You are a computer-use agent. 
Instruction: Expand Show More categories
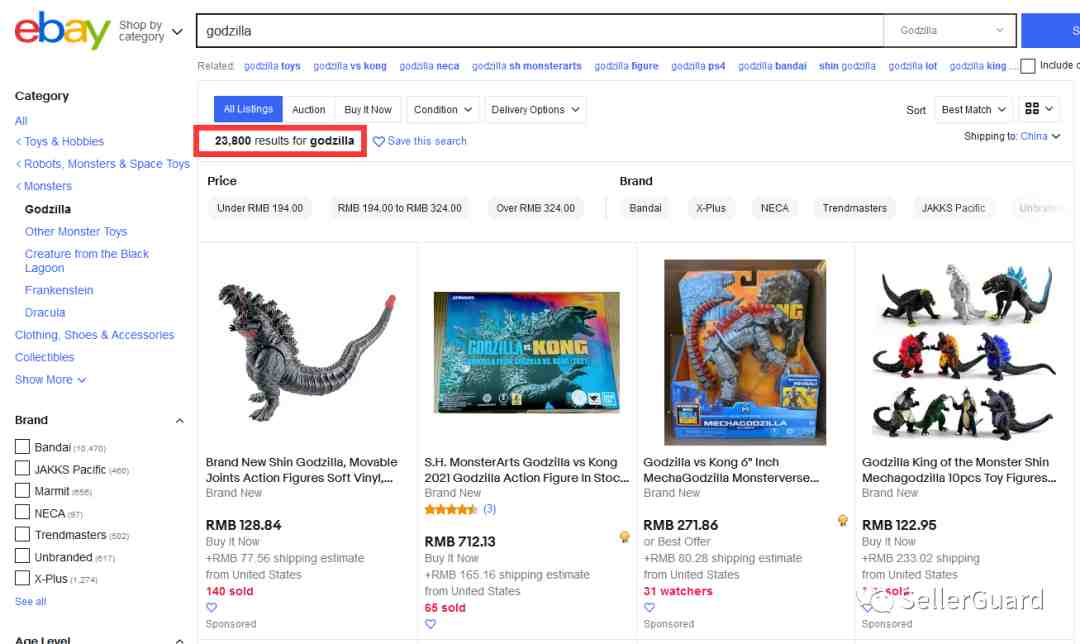pos(50,380)
